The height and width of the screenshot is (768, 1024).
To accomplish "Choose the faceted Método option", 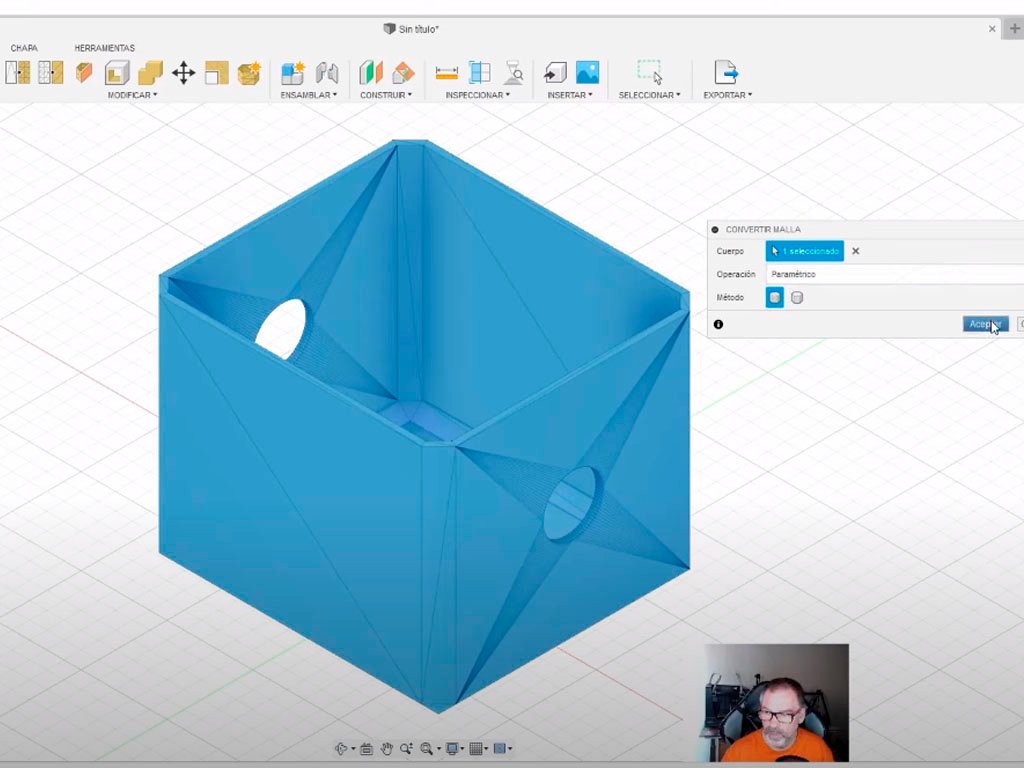I will pyautogui.click(x=775, y=298).
